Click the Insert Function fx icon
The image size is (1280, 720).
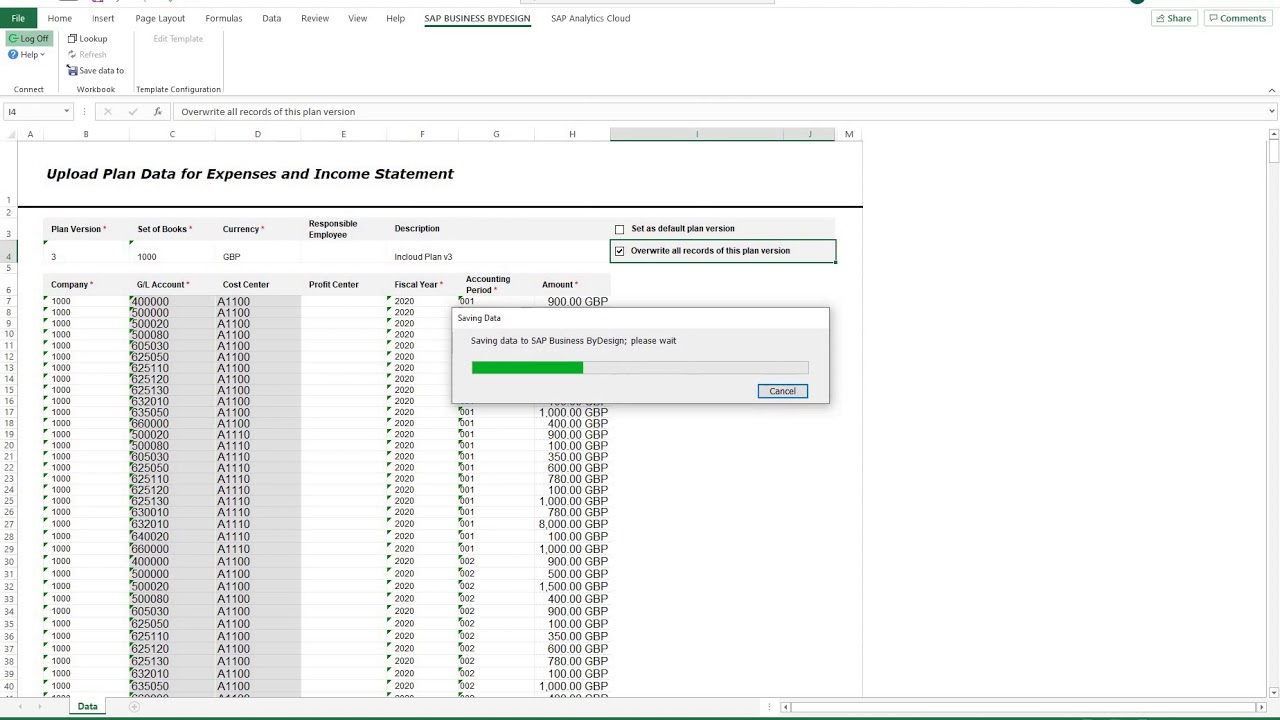point(157,112)
